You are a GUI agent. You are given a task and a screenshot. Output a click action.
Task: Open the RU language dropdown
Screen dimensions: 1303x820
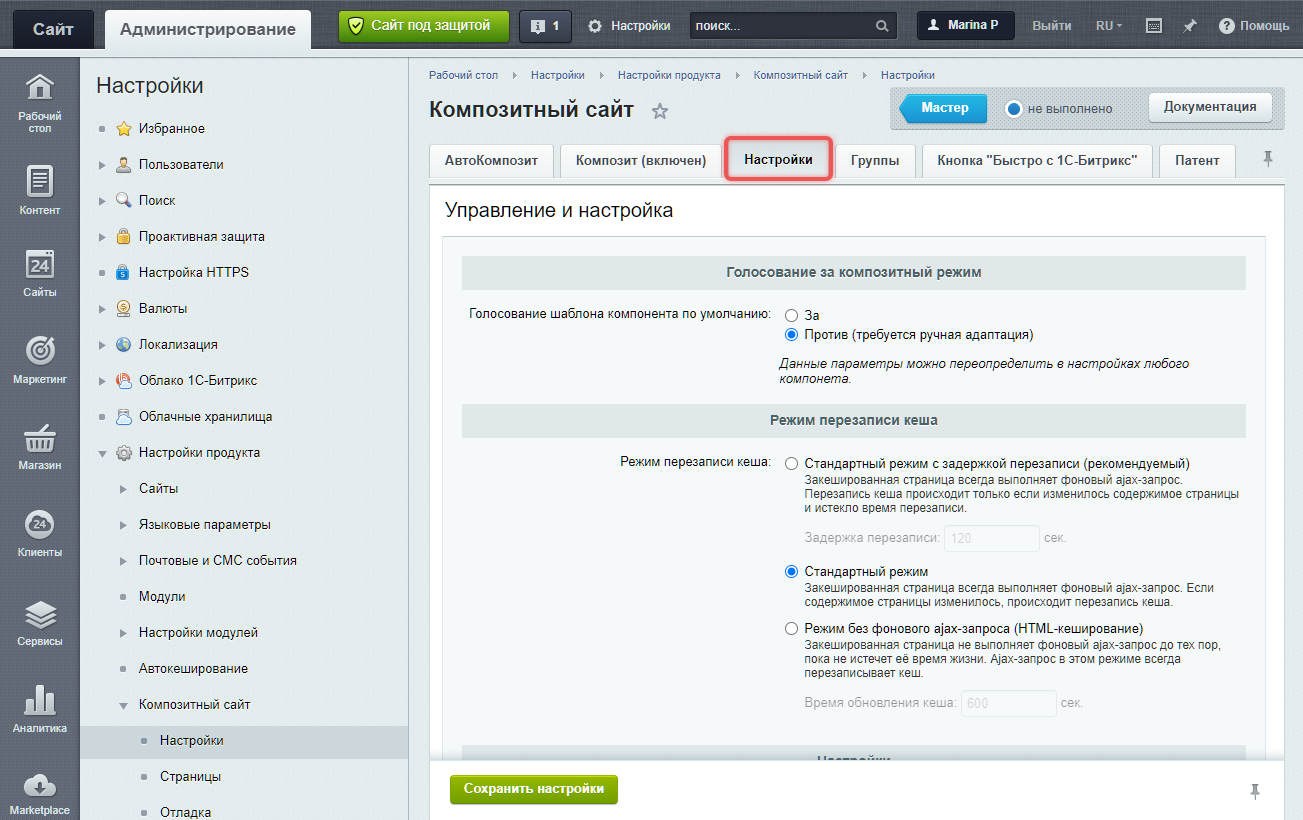1108,26
